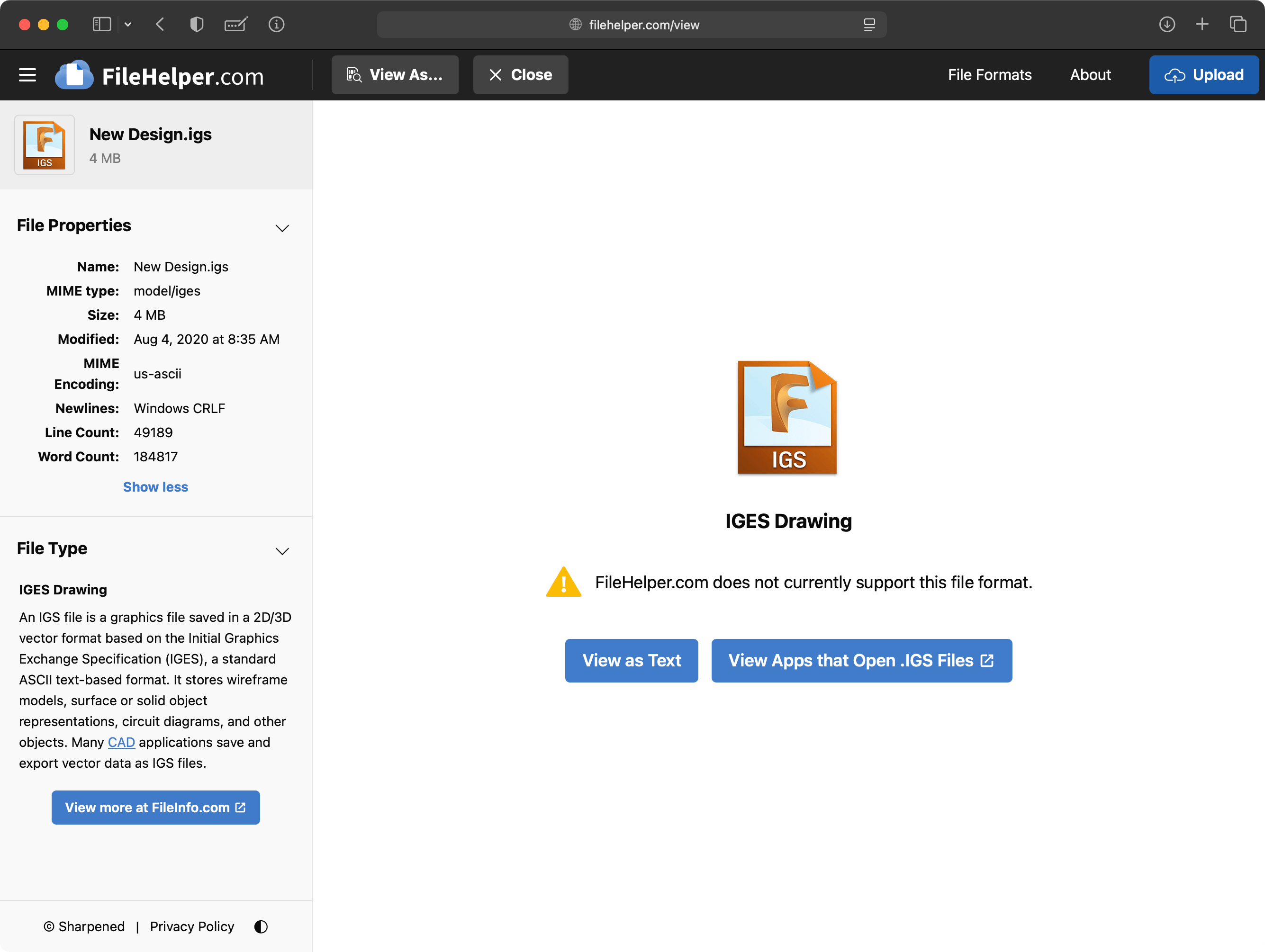The width and height of the screenshot is (1265, 952).
Task: Collapse the File Type section
Action: 282,551
